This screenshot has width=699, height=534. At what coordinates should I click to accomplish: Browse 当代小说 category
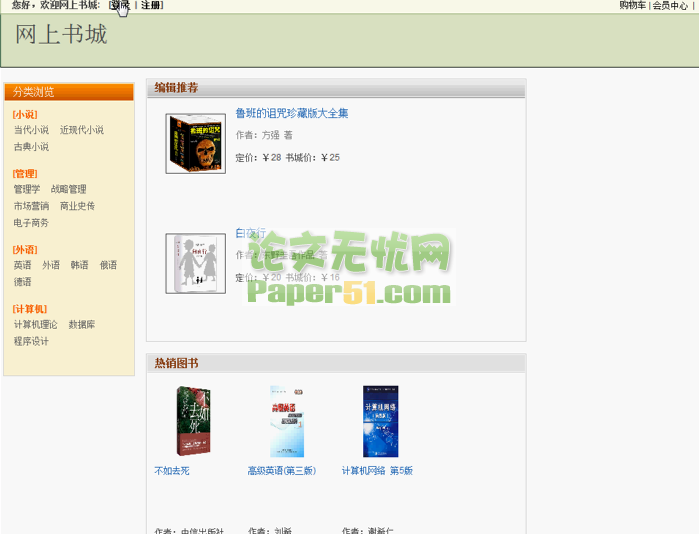tap(31, 130)
